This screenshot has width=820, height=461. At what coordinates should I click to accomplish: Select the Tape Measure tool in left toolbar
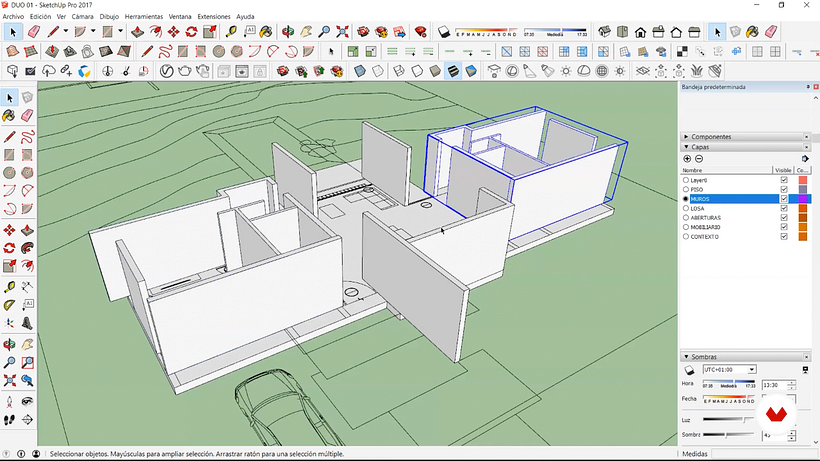(x=9, y=286)
